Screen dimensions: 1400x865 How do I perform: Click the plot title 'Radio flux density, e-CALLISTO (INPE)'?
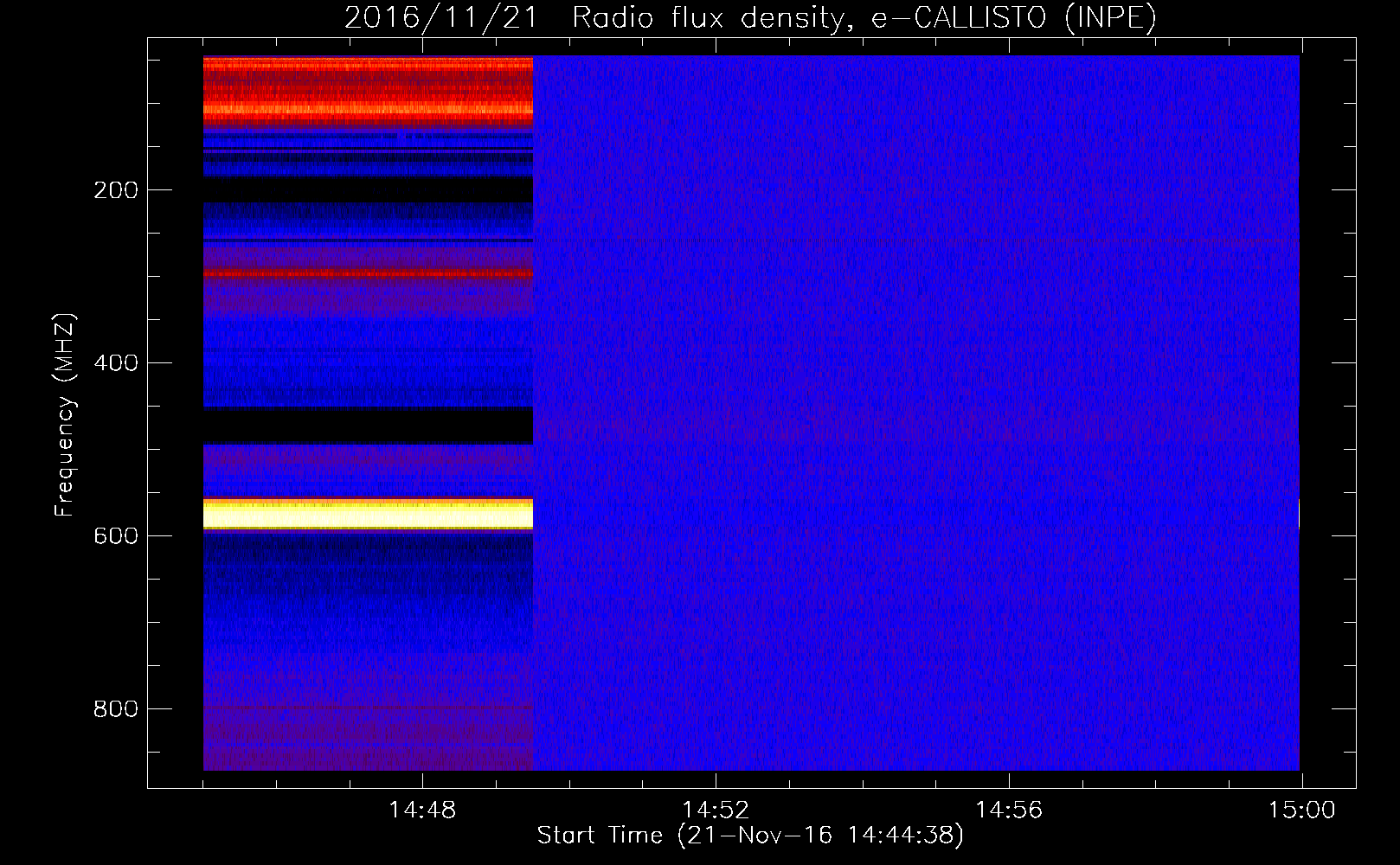[x=864, y=18]
